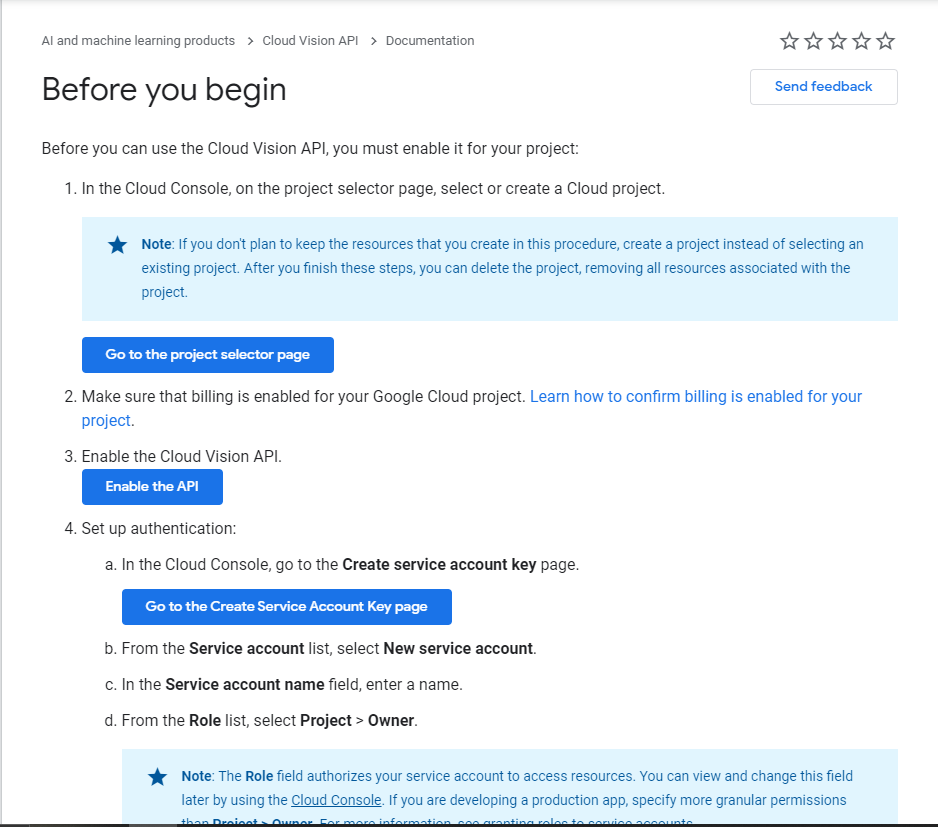Click the breadcrumb chevron before Documentation
Viewport: 938px width, 827px height.
(x=373, y=41)
